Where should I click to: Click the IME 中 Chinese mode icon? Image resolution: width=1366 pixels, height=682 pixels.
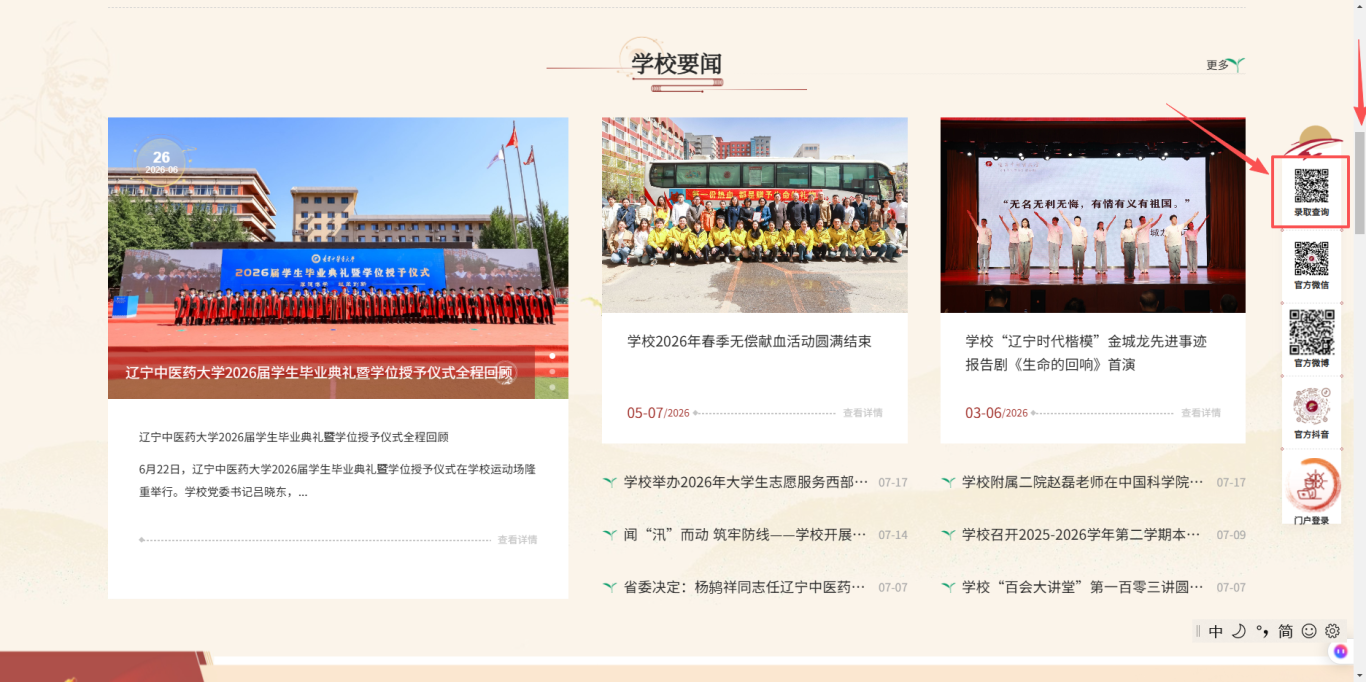click(1216, 631)
